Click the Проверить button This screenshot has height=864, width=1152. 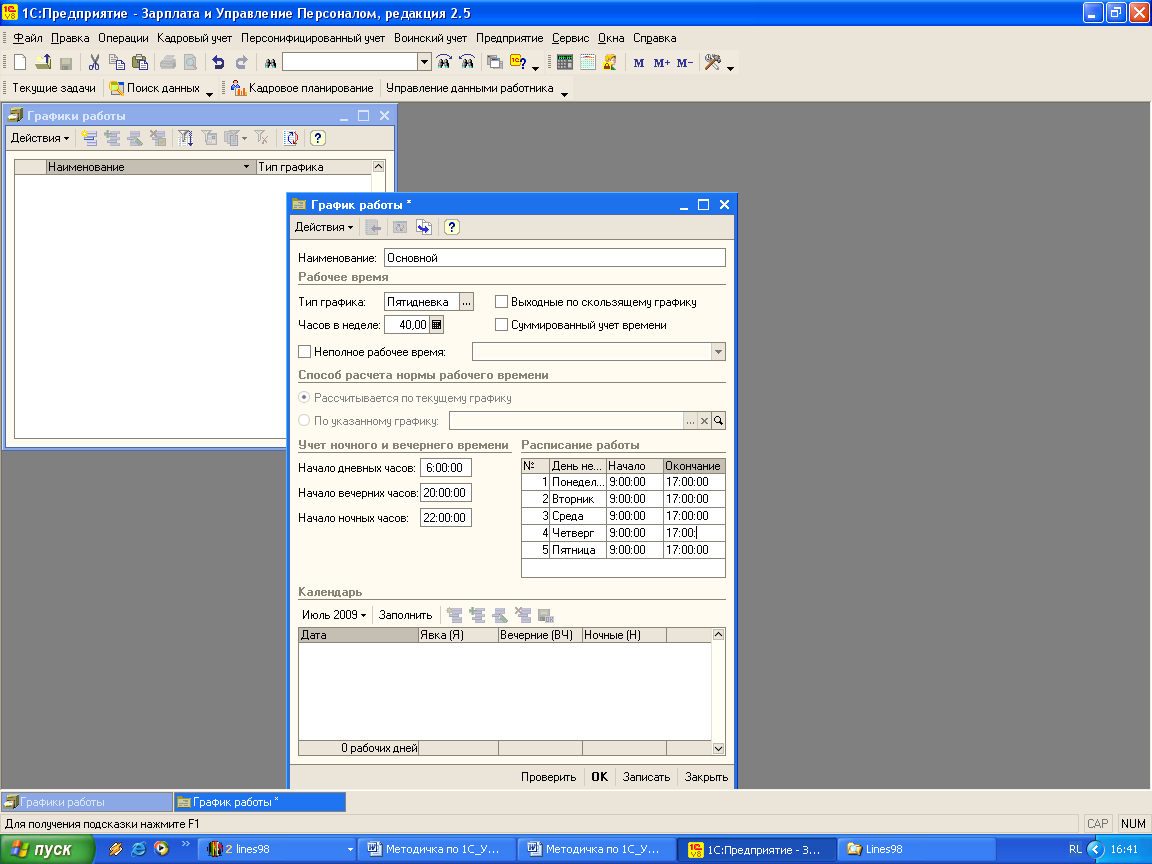(548, 777)
